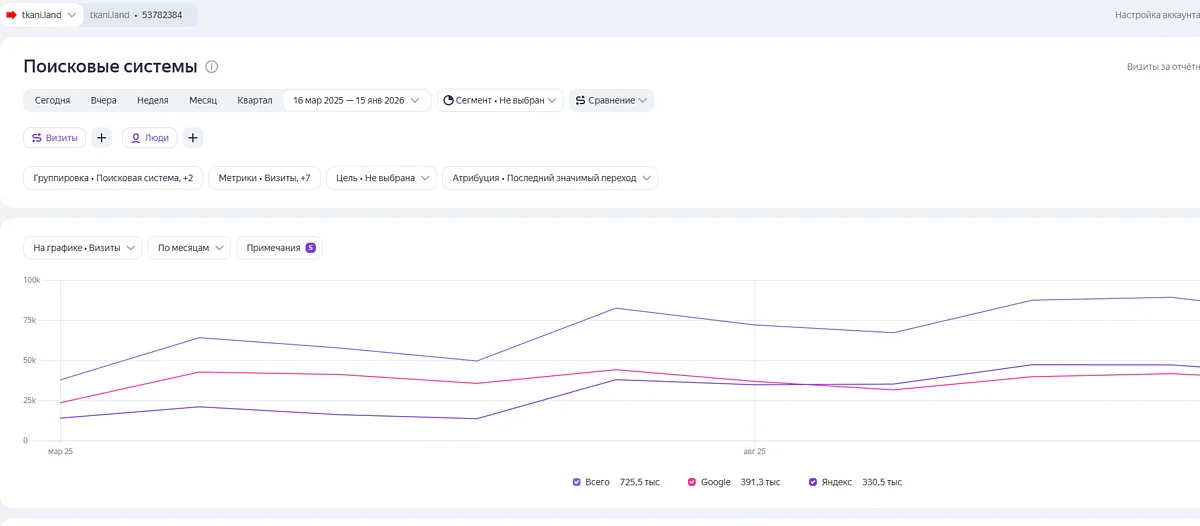
Task: Open the Цель • Не выбрана dropdown
Action: pos(381,178)
